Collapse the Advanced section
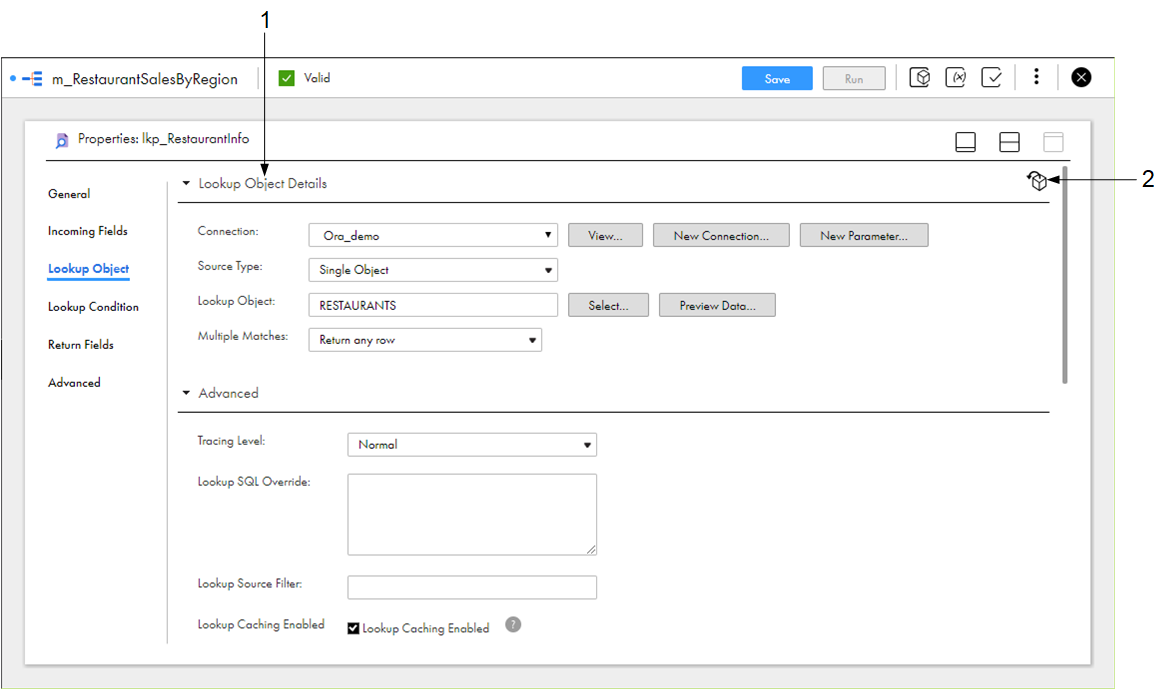The width and height of the screenshot is (1168, 689). coord(186,393)
